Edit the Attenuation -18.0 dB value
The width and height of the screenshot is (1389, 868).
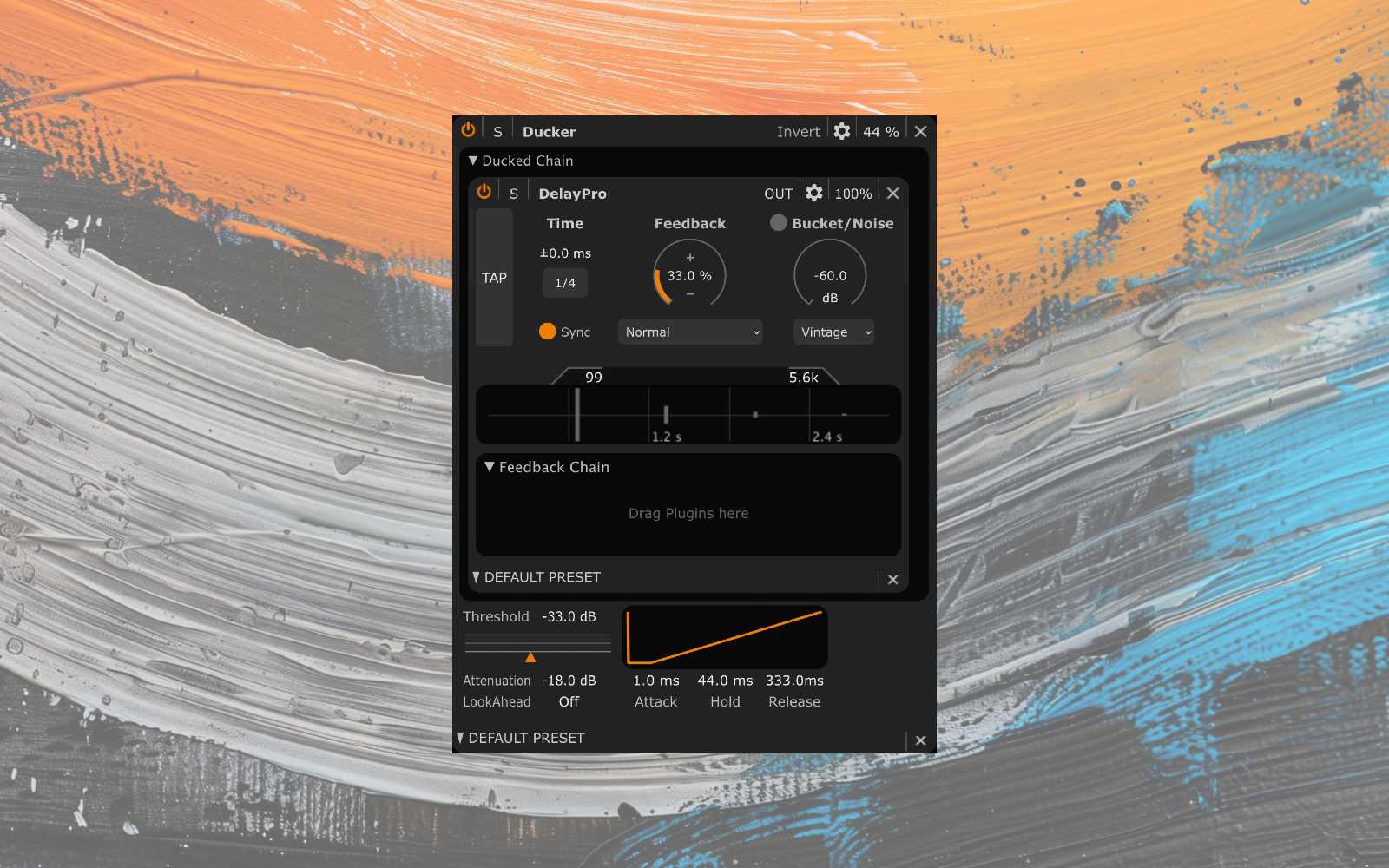click(569, 681)
